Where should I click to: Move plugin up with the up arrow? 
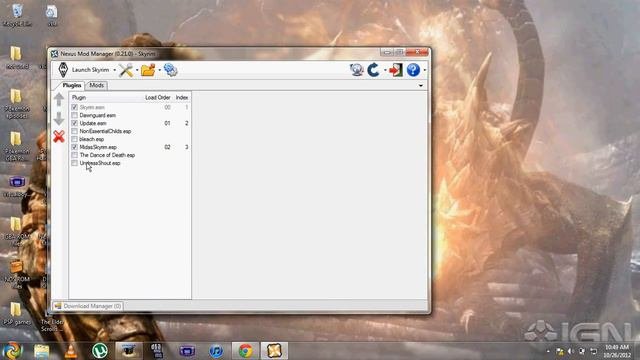59,99
